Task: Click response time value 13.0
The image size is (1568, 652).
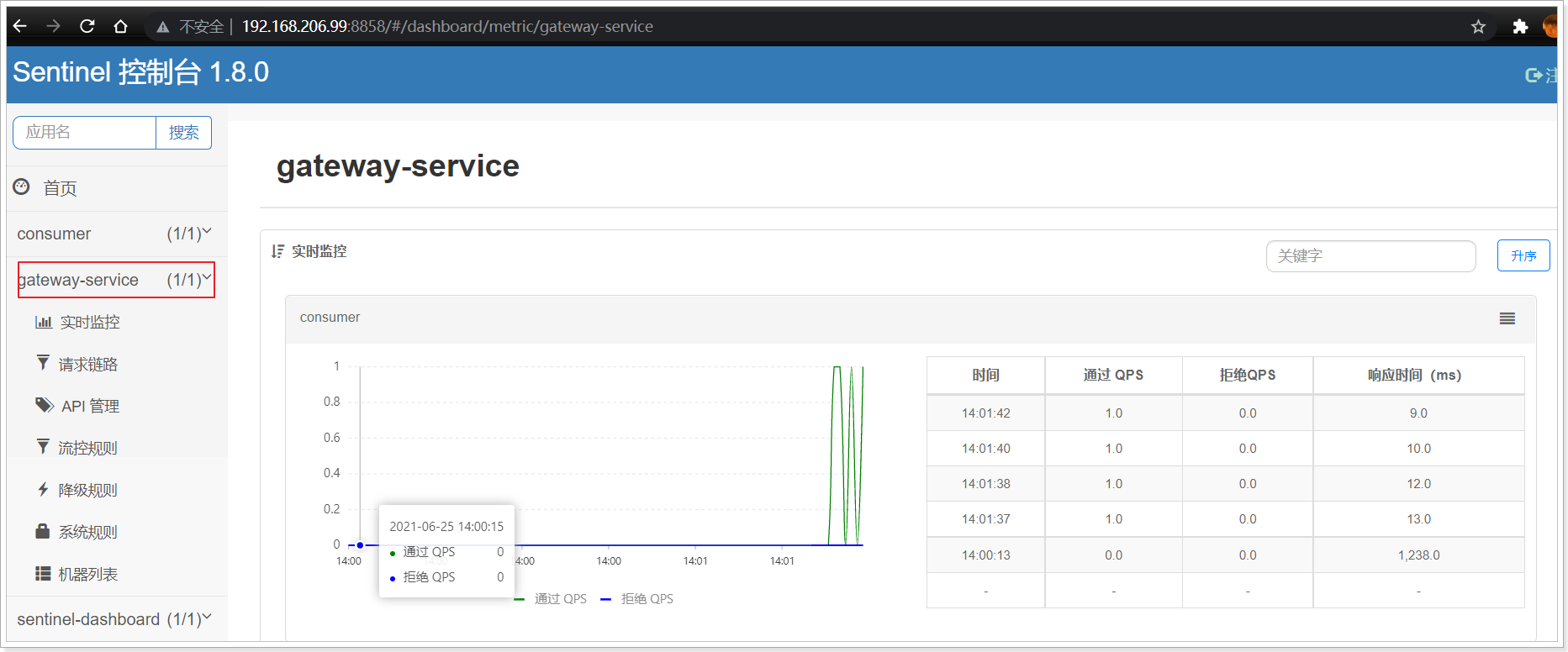Action: (1418, 519)
